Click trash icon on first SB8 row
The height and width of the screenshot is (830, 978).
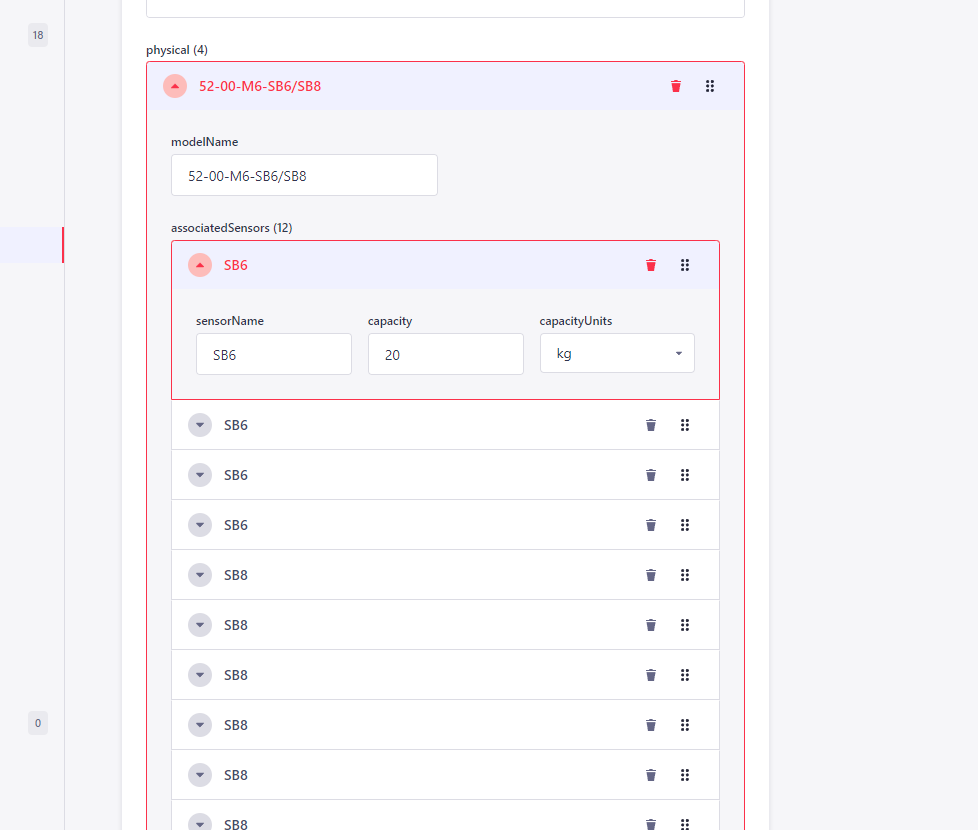pos(651,575)
